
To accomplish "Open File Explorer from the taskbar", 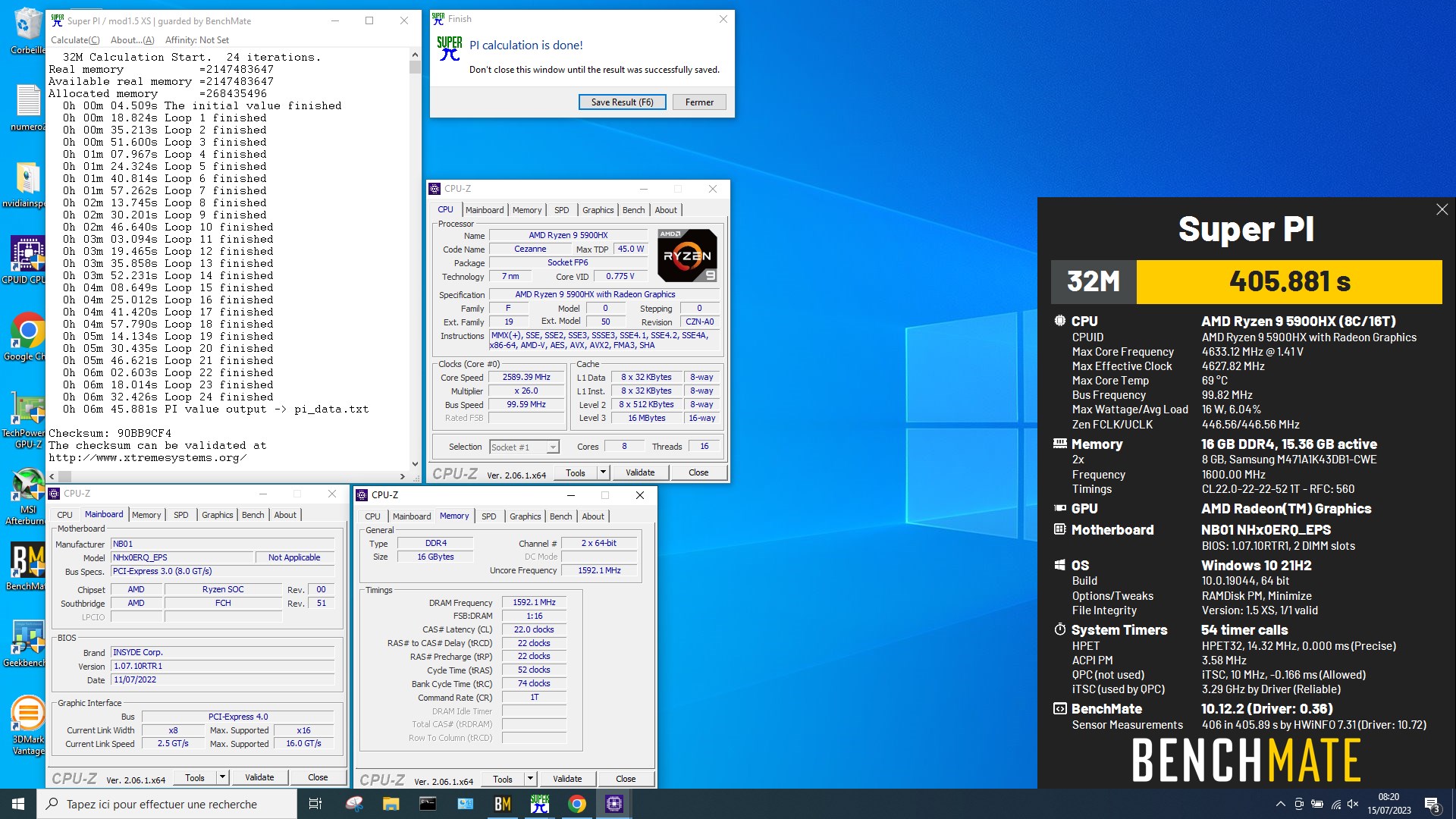I will (391, 804).
